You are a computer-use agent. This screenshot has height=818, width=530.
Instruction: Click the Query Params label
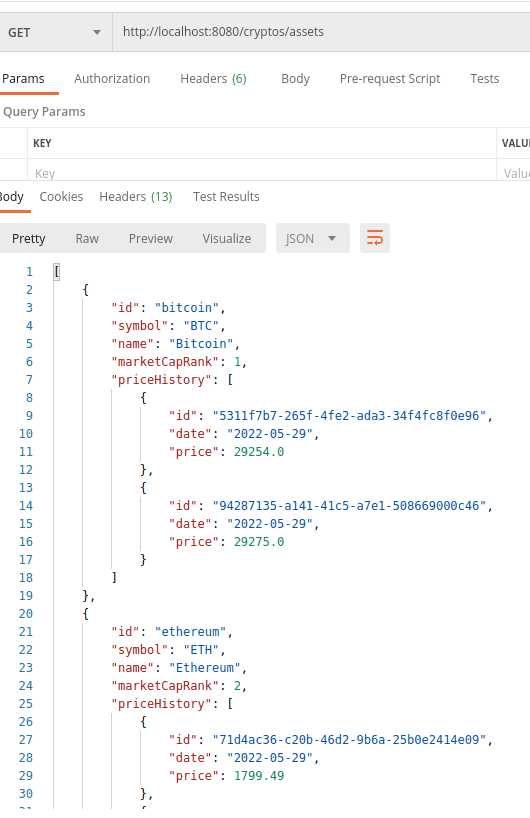[x=44, y=112]
